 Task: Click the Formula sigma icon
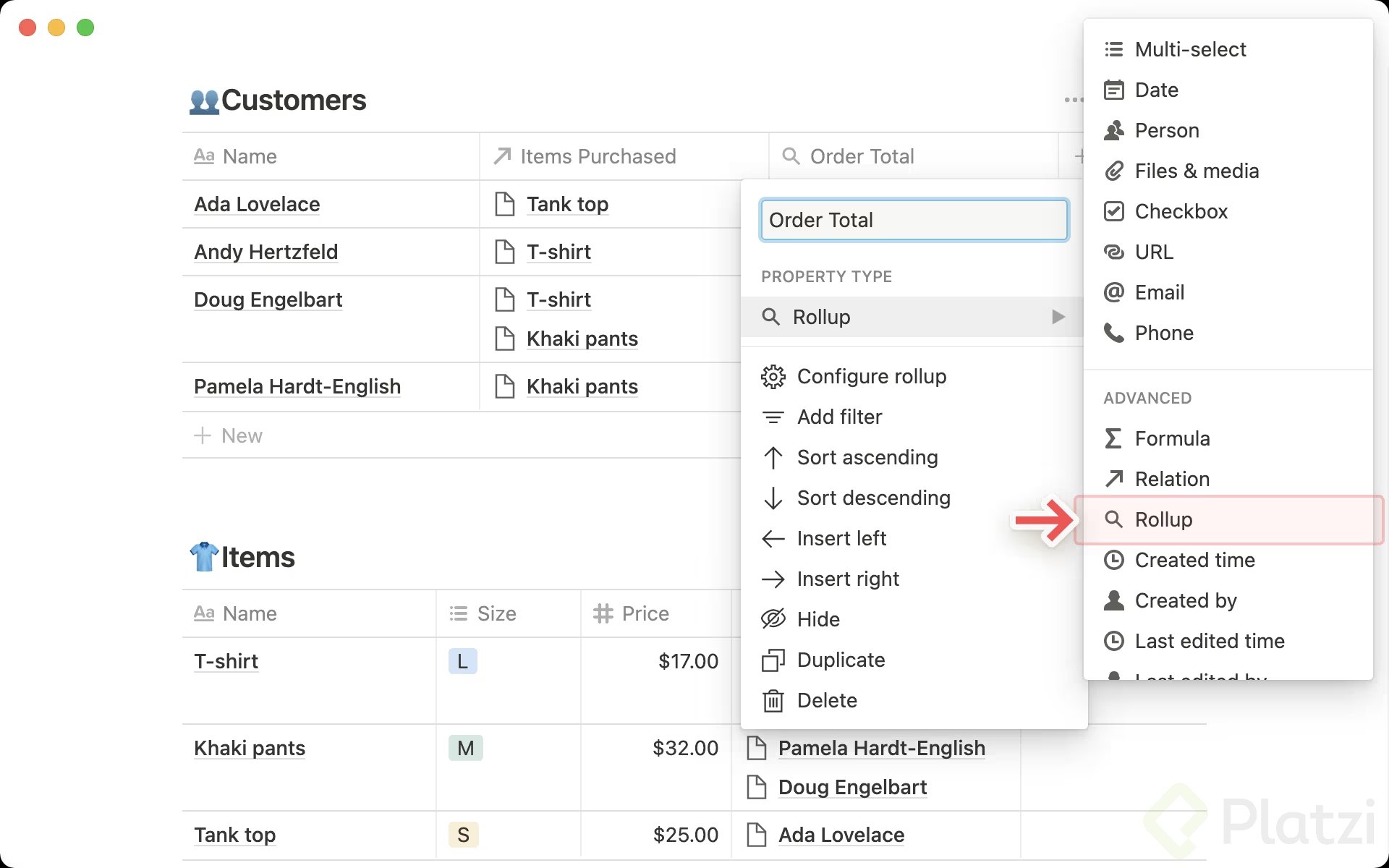[1113, 438]
